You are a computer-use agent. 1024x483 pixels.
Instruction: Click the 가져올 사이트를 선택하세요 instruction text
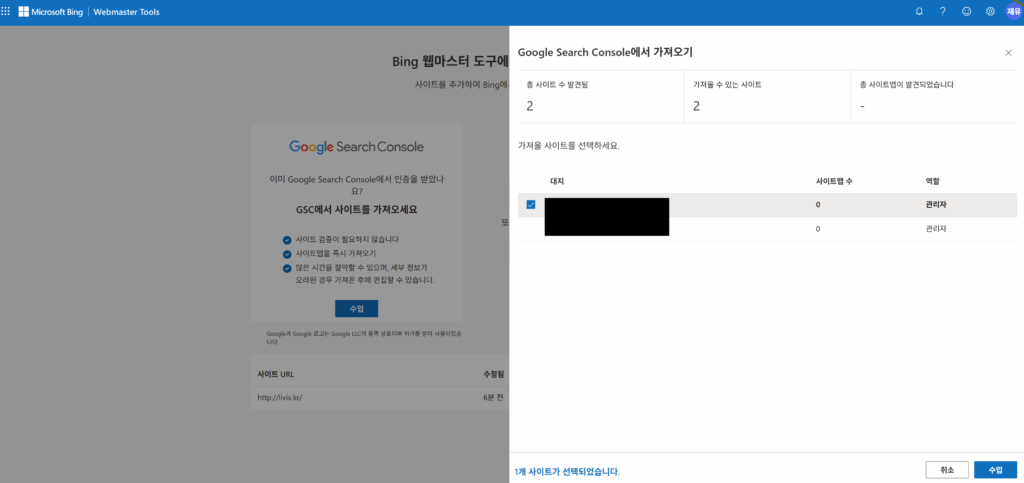(x=568, y=146)
